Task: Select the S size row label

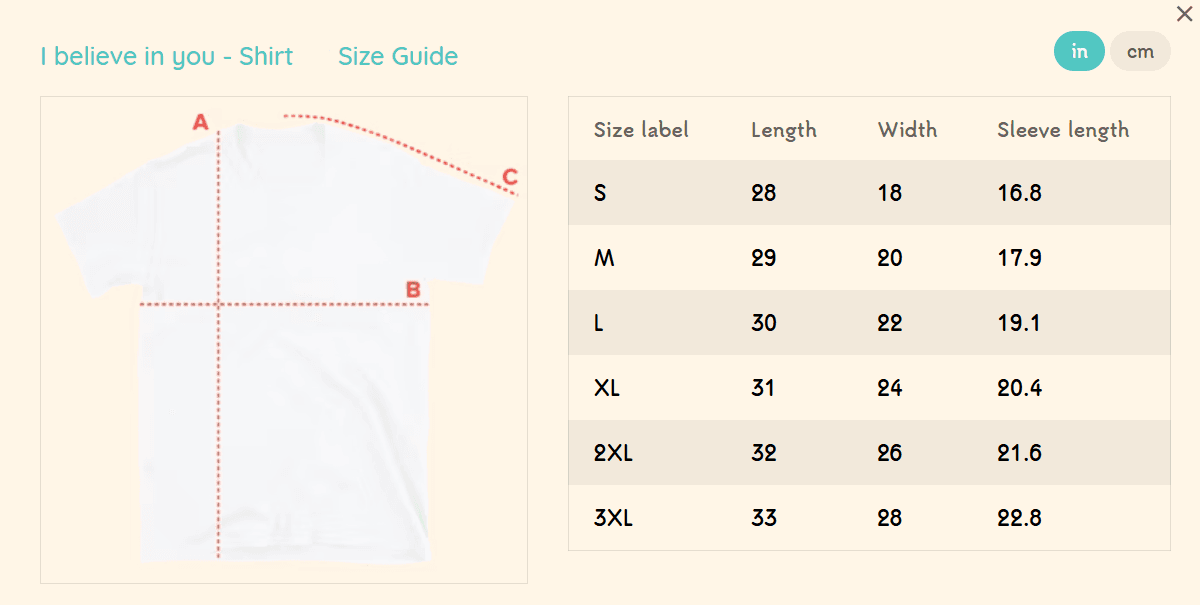Action: point(600,193)
